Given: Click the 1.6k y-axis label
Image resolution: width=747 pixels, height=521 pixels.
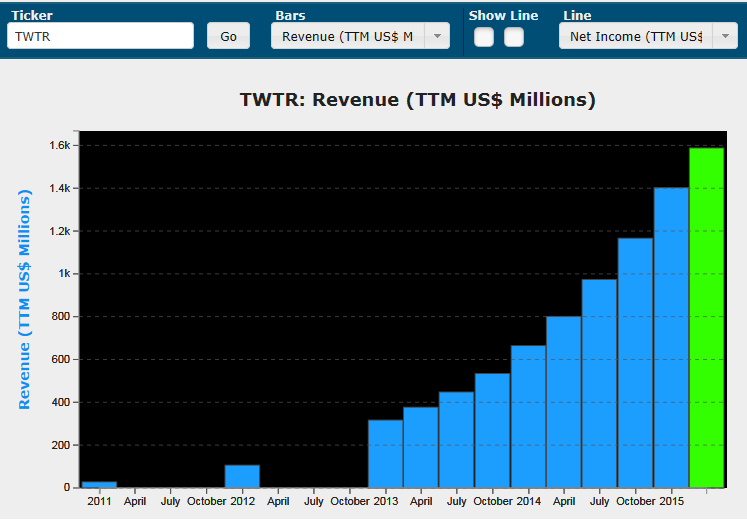Looking at the screenshot, I should 60,145.
